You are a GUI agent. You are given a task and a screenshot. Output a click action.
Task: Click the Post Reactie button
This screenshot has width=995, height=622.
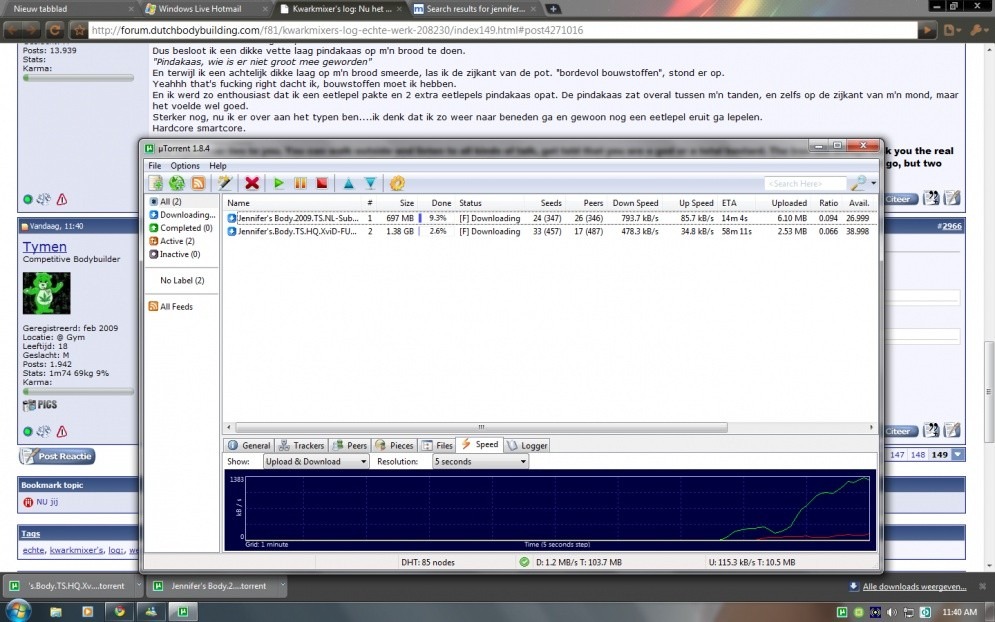57,456
